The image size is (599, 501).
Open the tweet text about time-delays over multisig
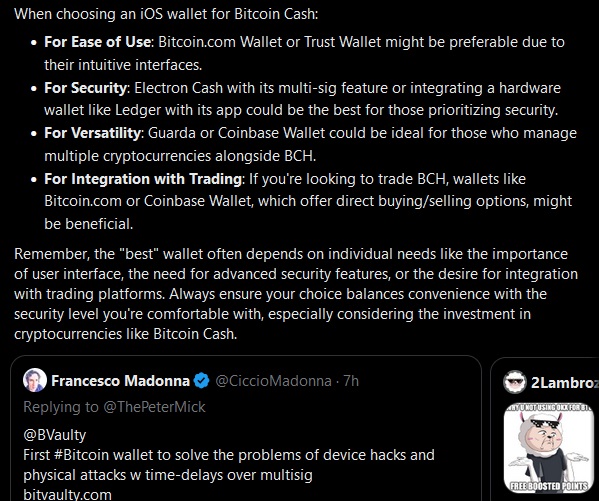tap(229, 465)
